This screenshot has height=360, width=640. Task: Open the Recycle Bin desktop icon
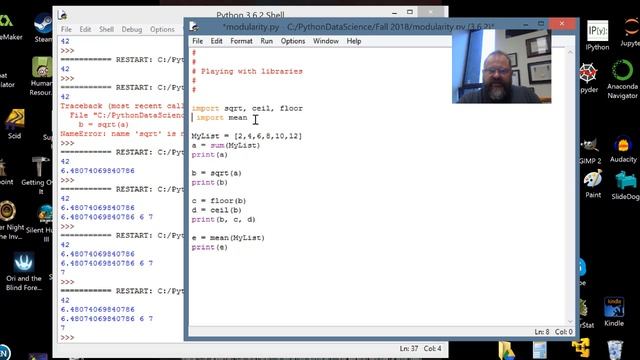coord(615,350)
